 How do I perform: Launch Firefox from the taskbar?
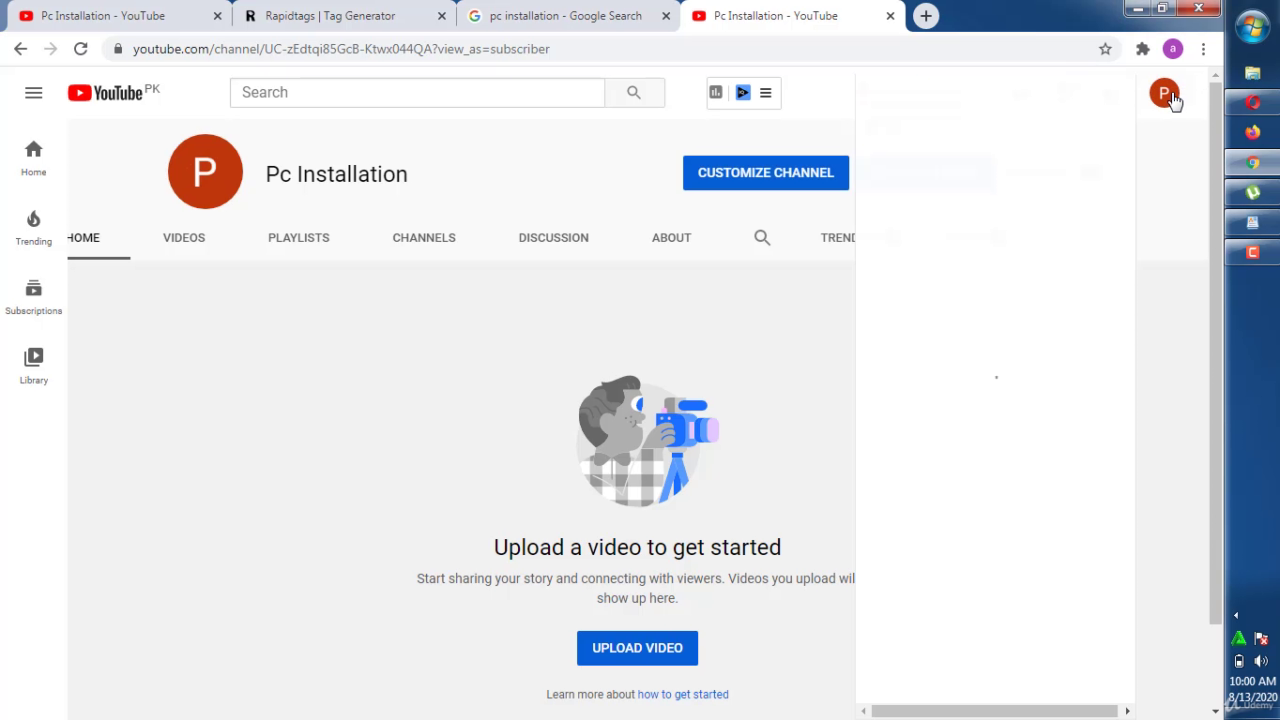point(1253,132)
